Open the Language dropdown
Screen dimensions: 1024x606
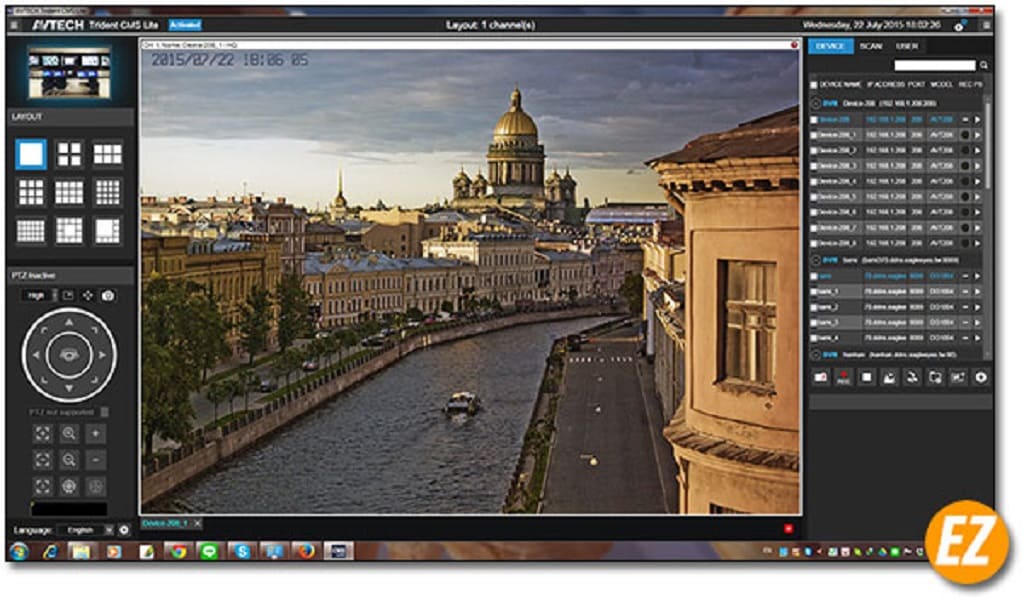[85, 530]
